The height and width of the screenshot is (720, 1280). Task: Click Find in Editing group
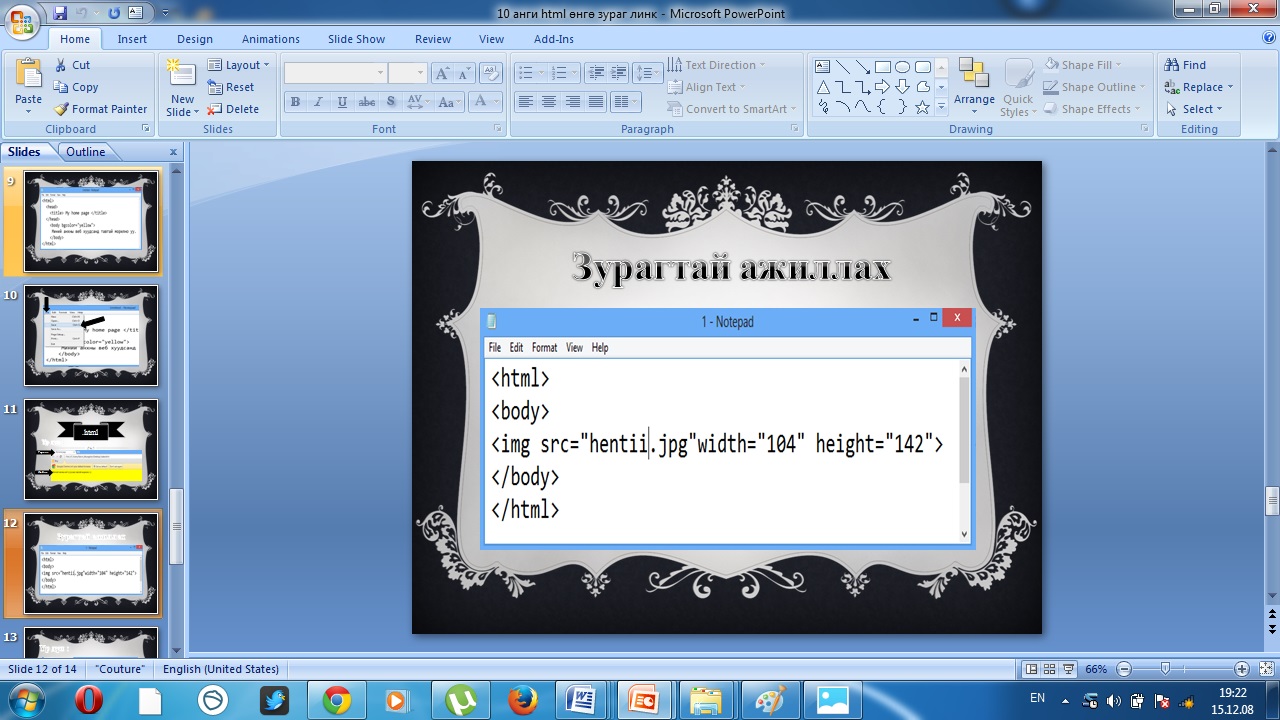click(1185, 65)
